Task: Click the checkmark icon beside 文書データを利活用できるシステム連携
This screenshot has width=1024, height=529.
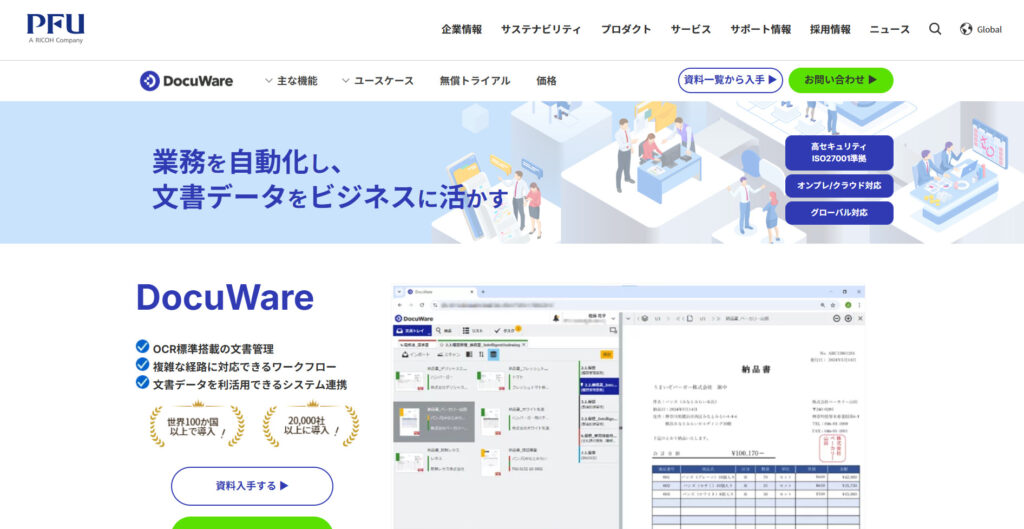Action: [x=142, y=382]
